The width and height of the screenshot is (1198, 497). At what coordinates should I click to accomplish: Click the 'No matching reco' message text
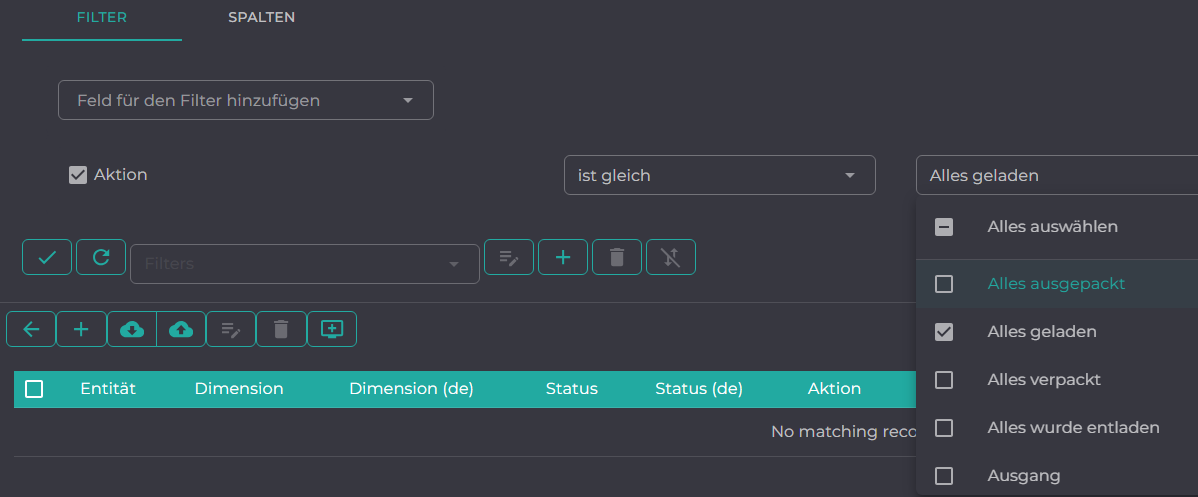[x=843, y=431]
